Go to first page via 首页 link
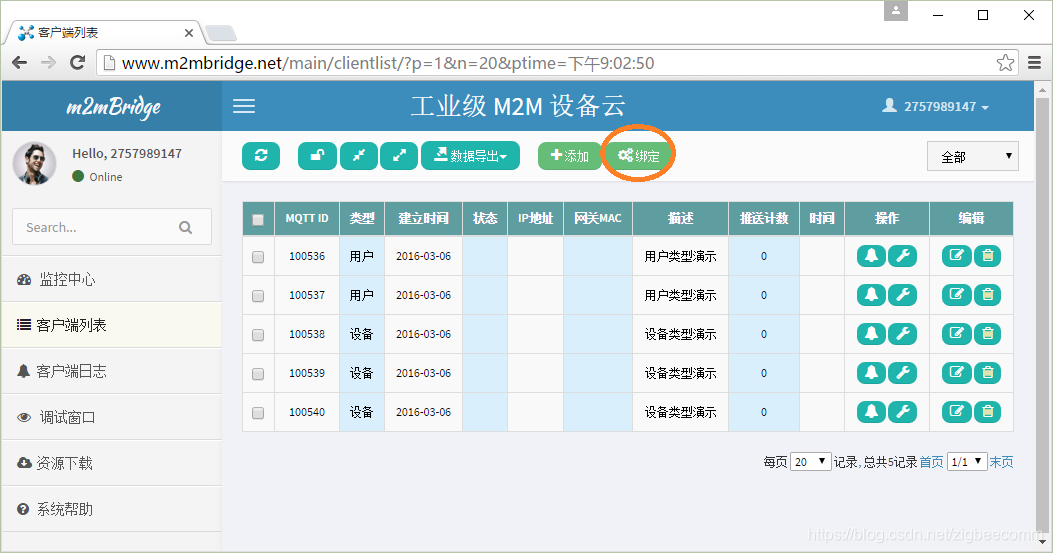The width and height of the screenshot is (1053, 553). coord(931,462)
